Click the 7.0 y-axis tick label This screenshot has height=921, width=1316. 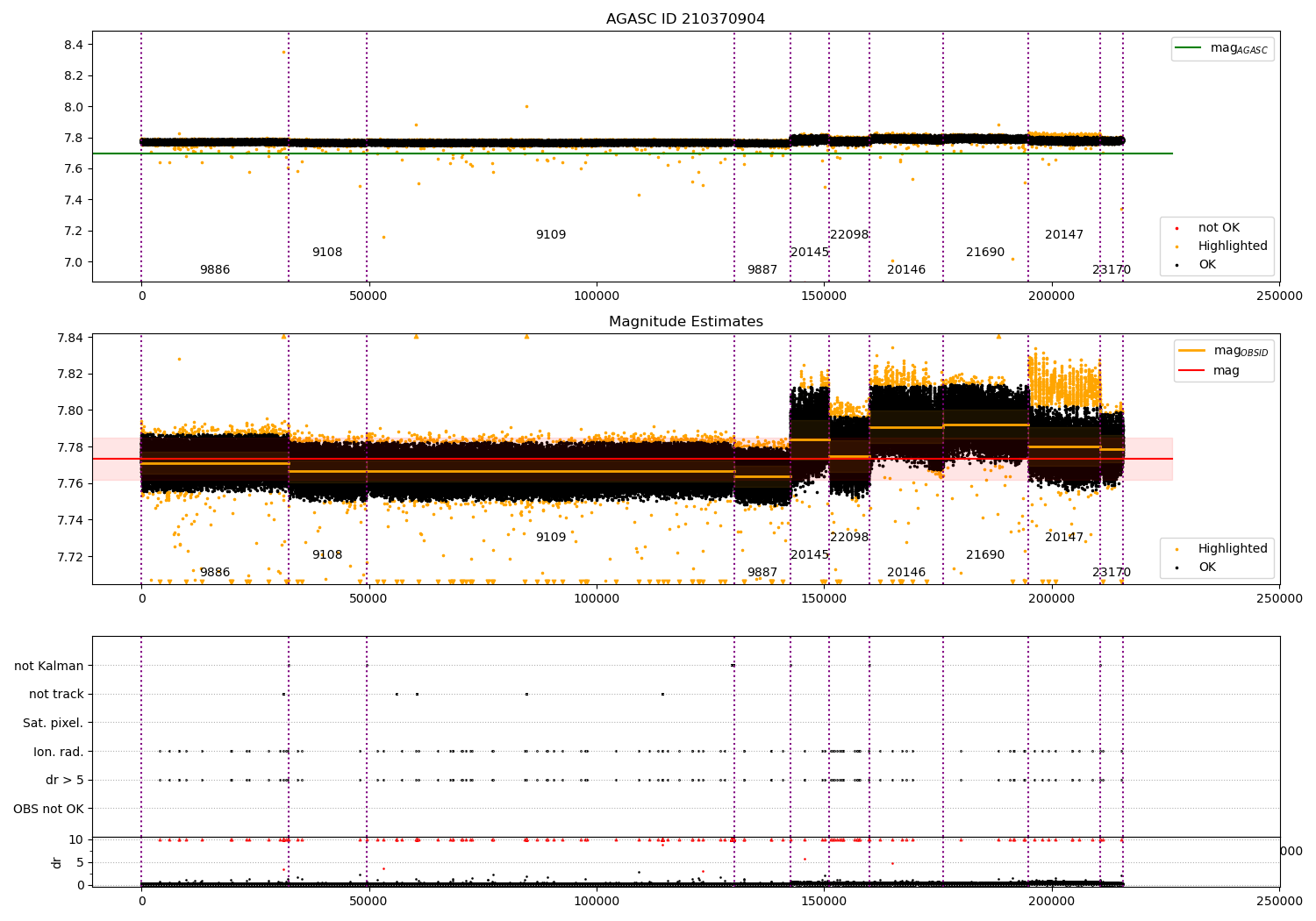[74, 262]
